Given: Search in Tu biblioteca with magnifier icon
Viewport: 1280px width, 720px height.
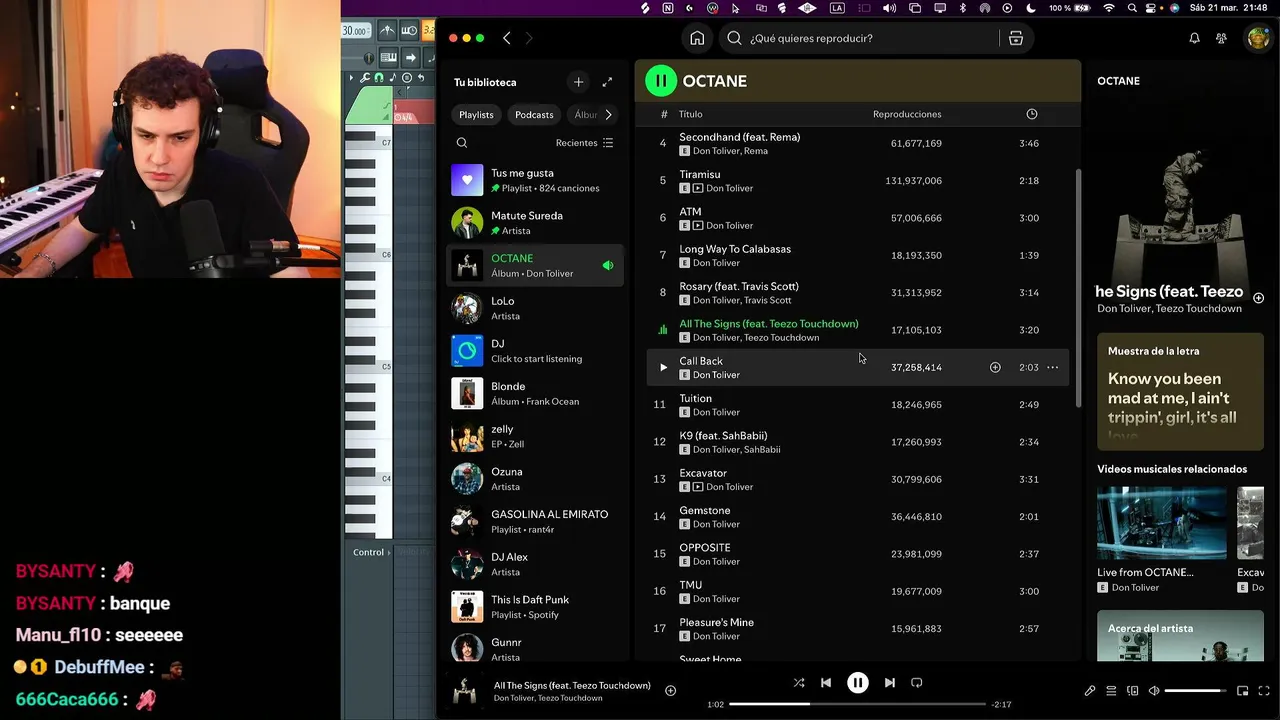Looking at the screenshot, I should [462, 143].
